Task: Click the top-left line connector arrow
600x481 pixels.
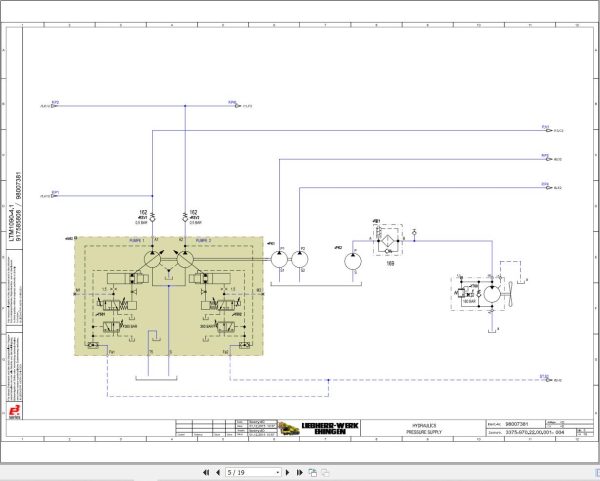Action: coord(54,106)
